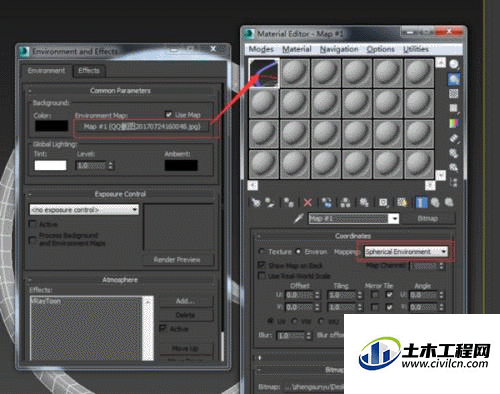Toggle the checkered Background icon
500x394 pixels.
[454, 94]
